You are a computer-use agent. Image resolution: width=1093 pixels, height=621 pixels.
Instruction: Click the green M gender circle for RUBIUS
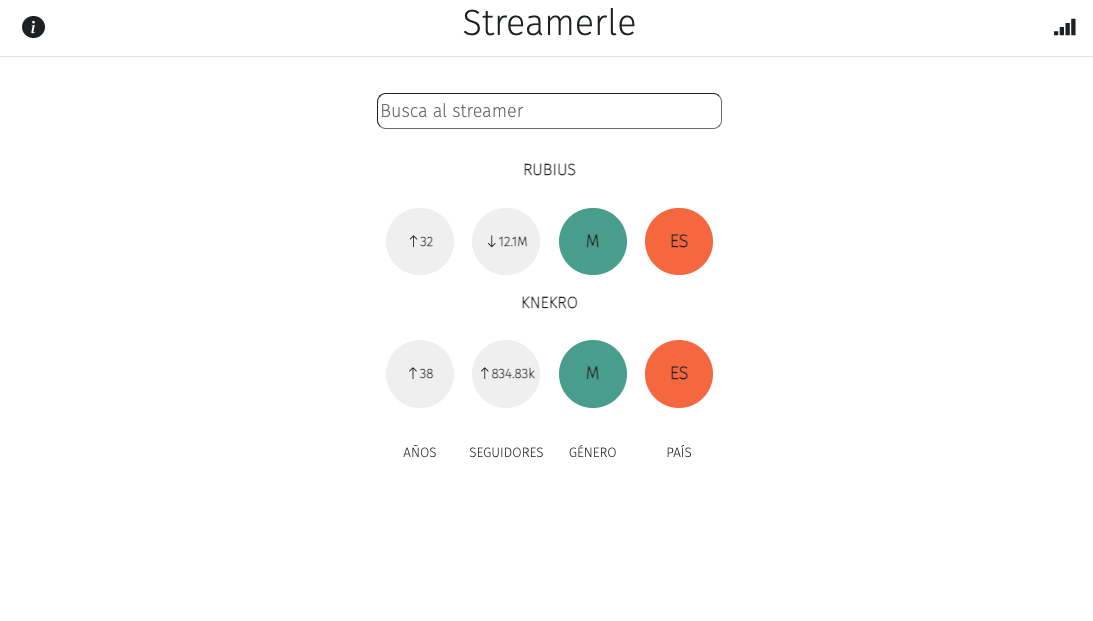pos(592,241)
